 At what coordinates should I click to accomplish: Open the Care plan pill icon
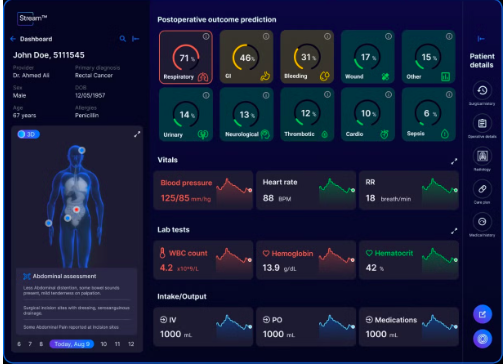[482, 189]
